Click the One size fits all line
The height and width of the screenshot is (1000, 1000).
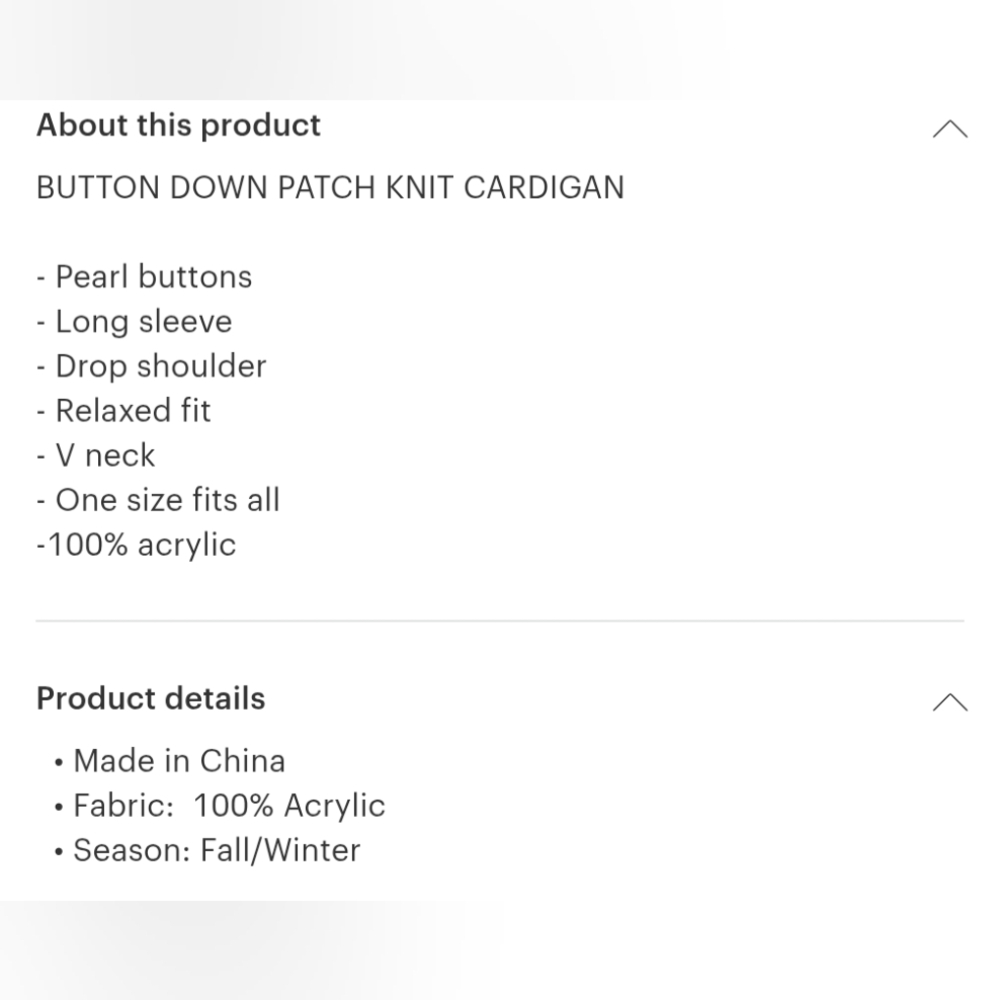(158, 500)
